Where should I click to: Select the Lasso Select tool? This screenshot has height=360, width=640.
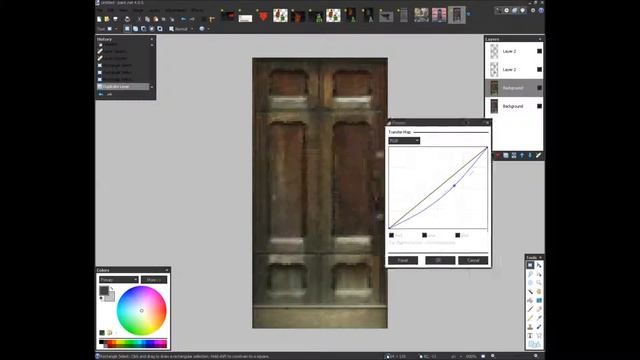click(530, 274)
